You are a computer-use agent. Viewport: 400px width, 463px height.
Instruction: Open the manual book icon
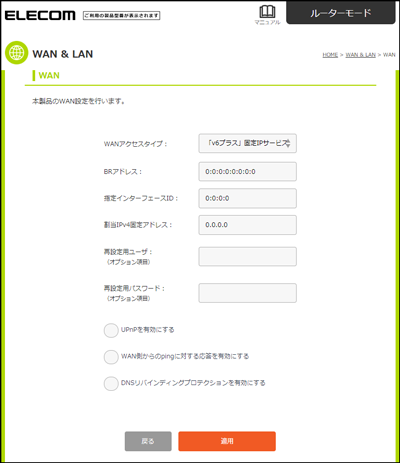pyautogui.click(x=267, y=12)
